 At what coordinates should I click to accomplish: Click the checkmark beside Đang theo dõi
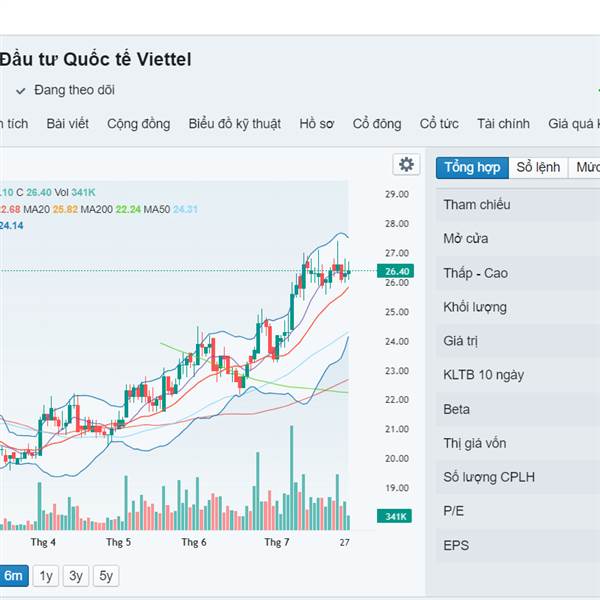[x=21, y=91]
